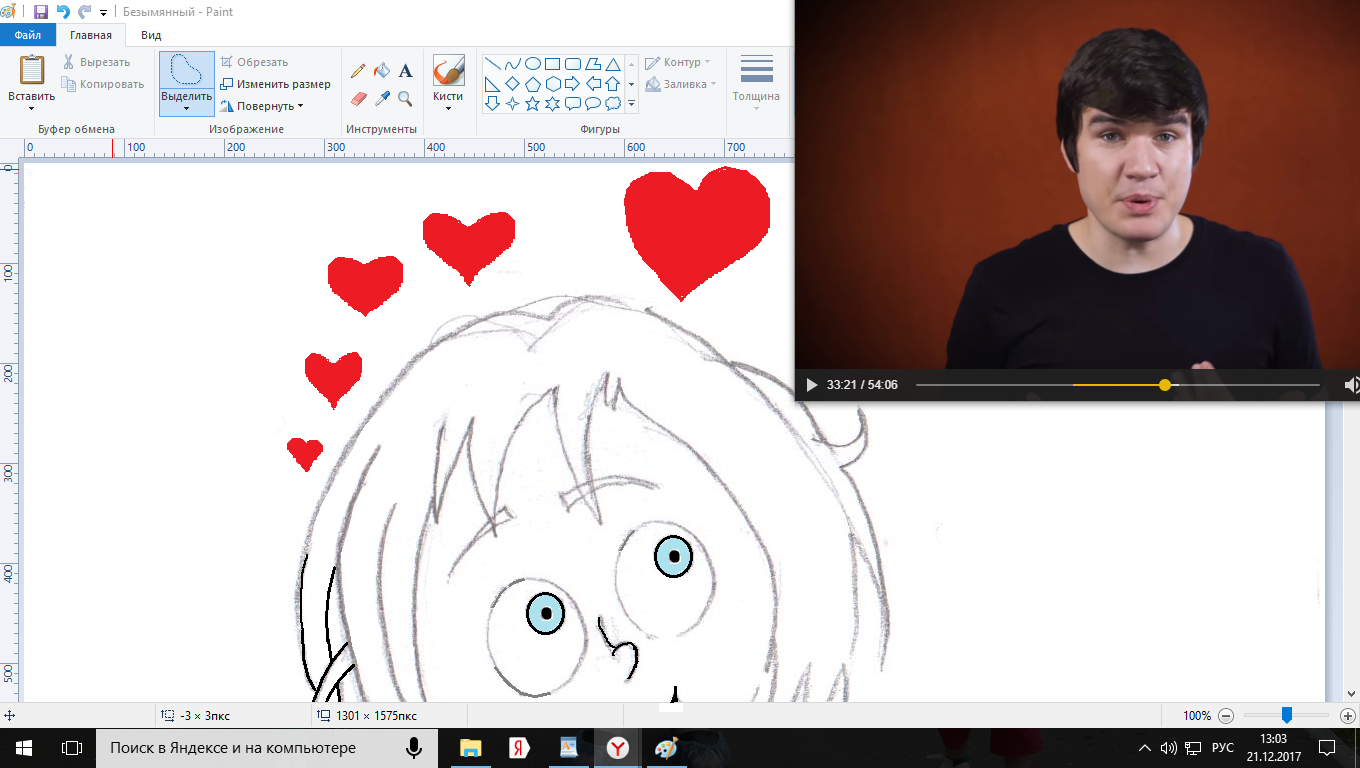Click the Save icon in title bar
This screenshot has width=1360, height=768.
click(x=41, y=12)
